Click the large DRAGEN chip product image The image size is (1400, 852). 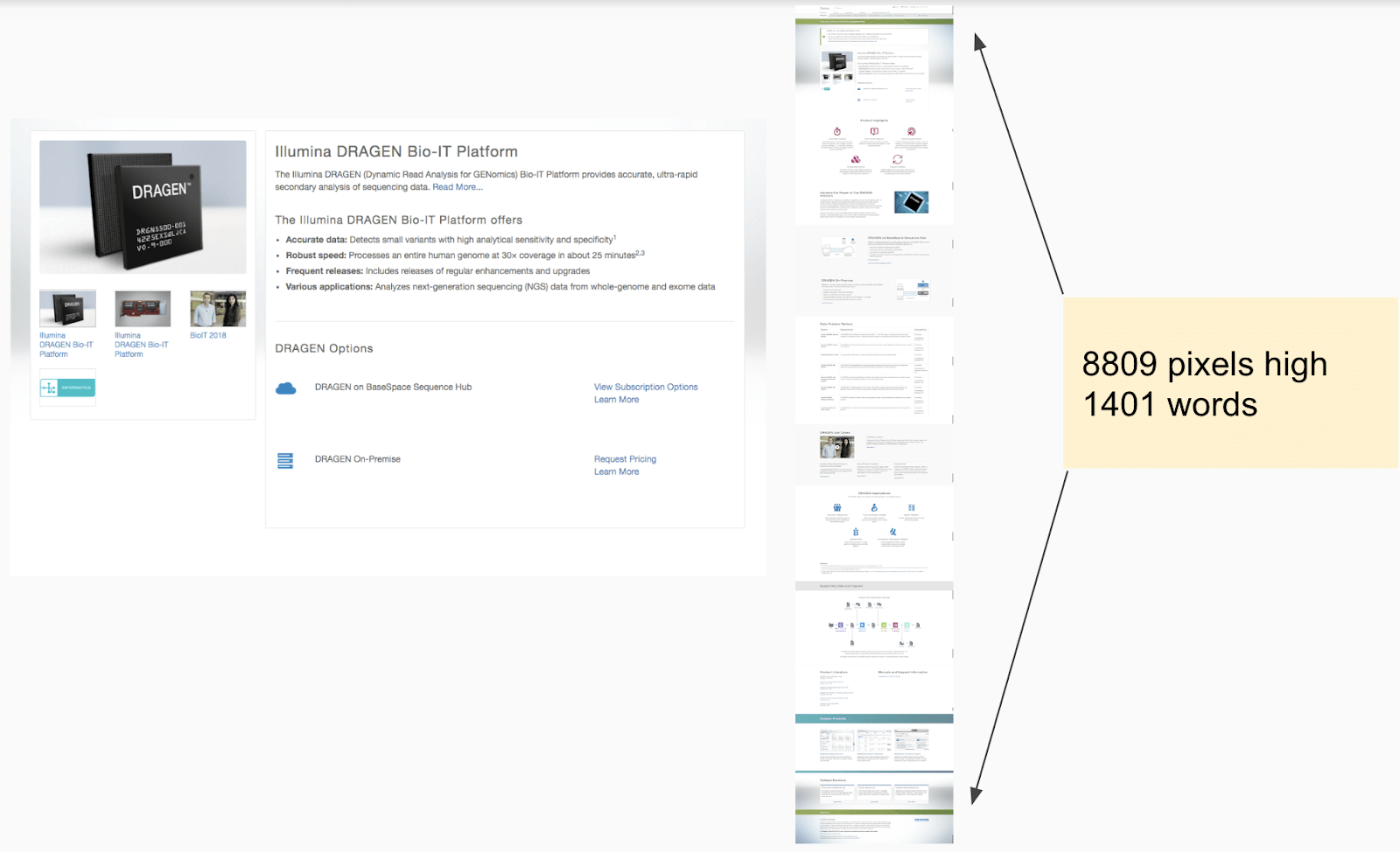tap(143, 207)
